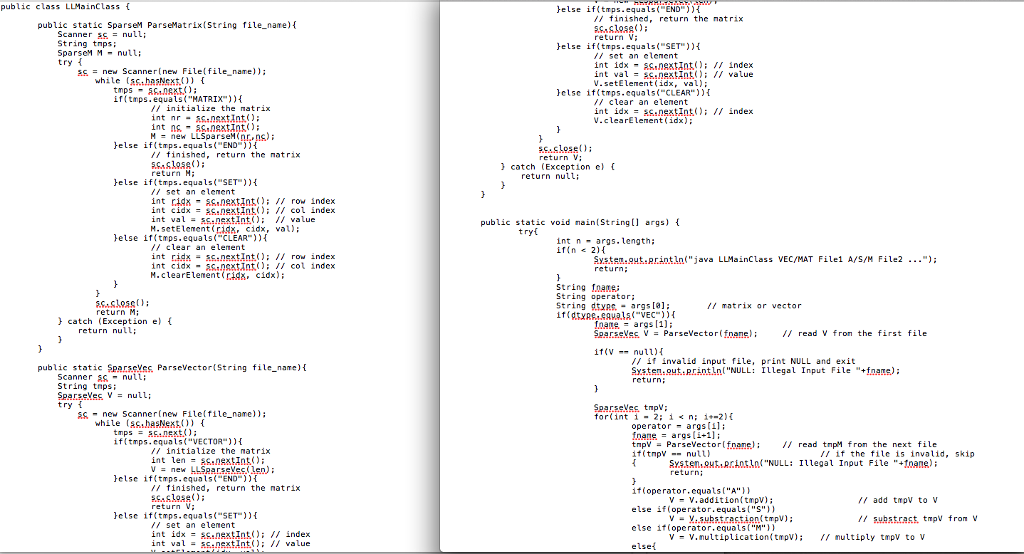Click the 'String fname;' declaration
Image resolution: width=1024 pixels, height=554 pixels.
[588, 287]
